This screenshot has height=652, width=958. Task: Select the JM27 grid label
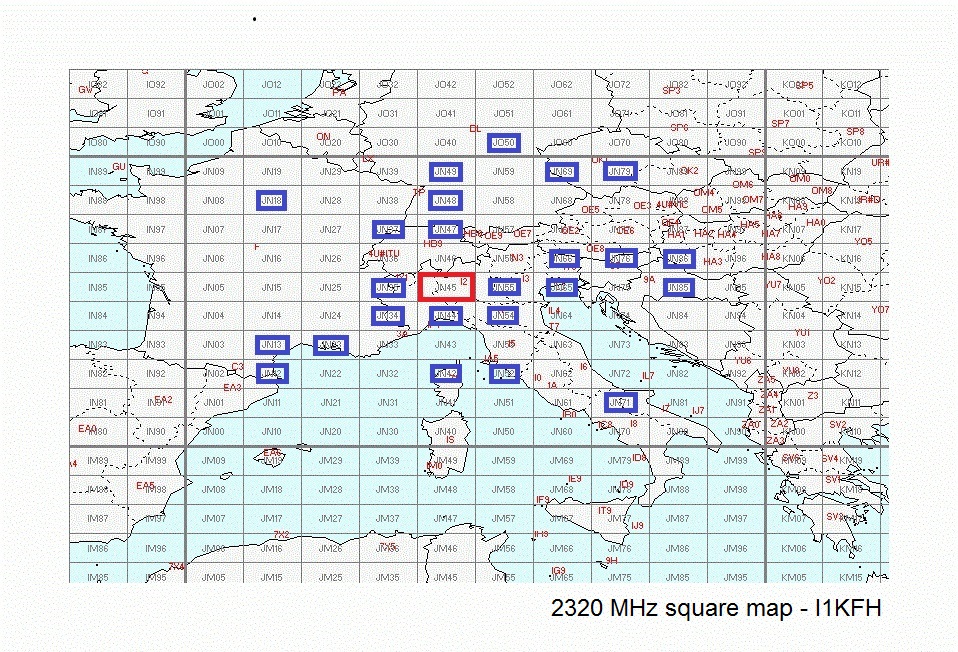pos(331,518)
